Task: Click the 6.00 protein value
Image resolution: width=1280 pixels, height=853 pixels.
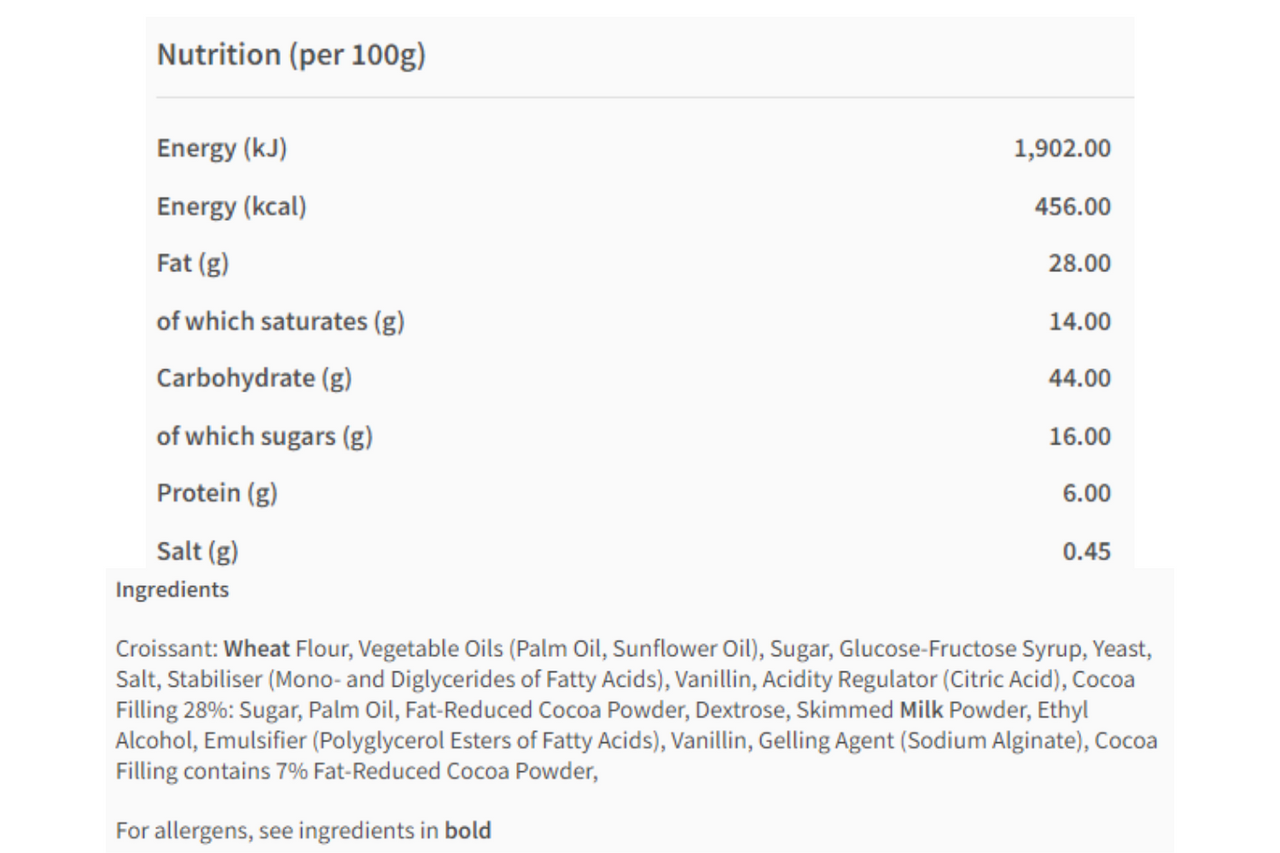Action: (1086, 494)
